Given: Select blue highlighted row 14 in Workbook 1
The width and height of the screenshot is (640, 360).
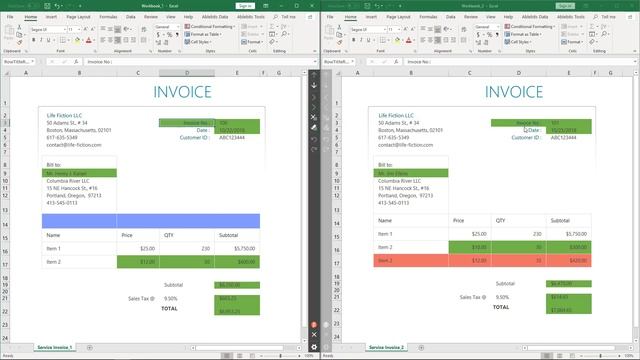Looking at the screenshot, I should pos(151,221).
